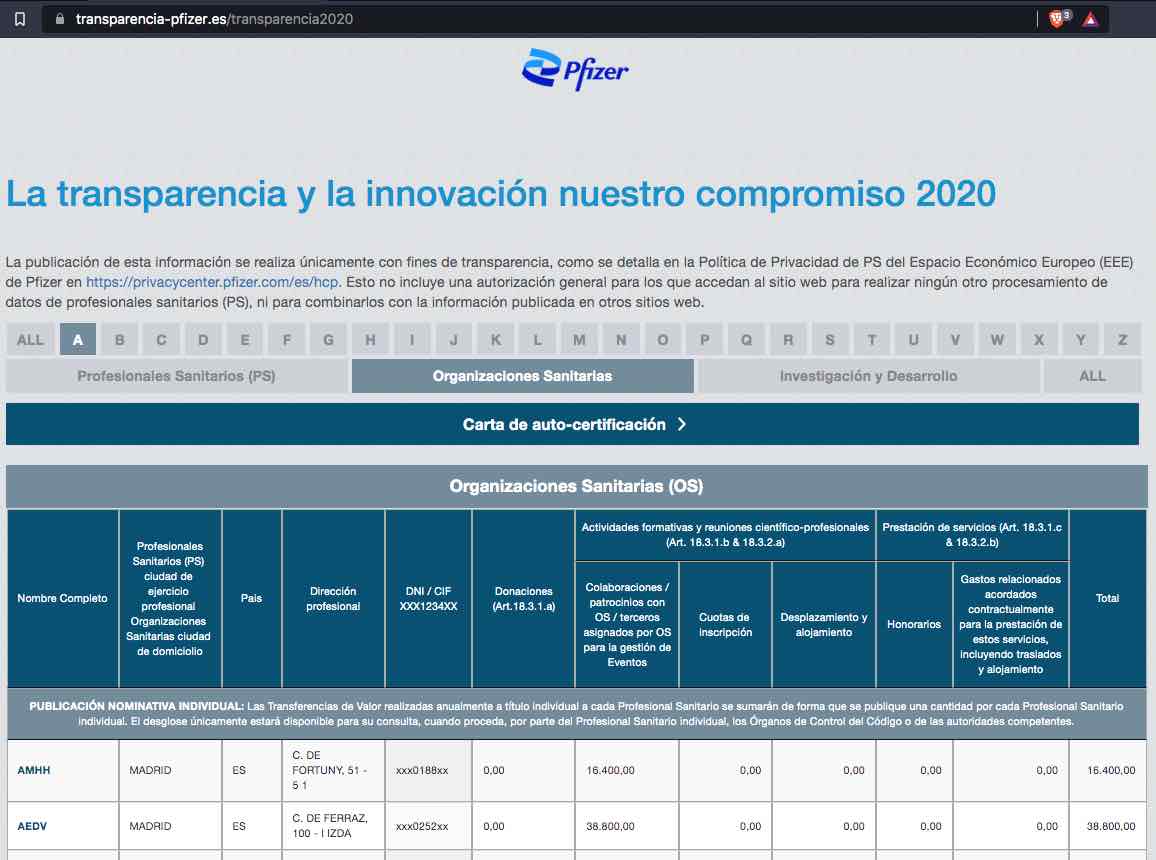Filter by letter O
Image resolution: width=1156 pixels, height=860 pixels.
[663, 340]
